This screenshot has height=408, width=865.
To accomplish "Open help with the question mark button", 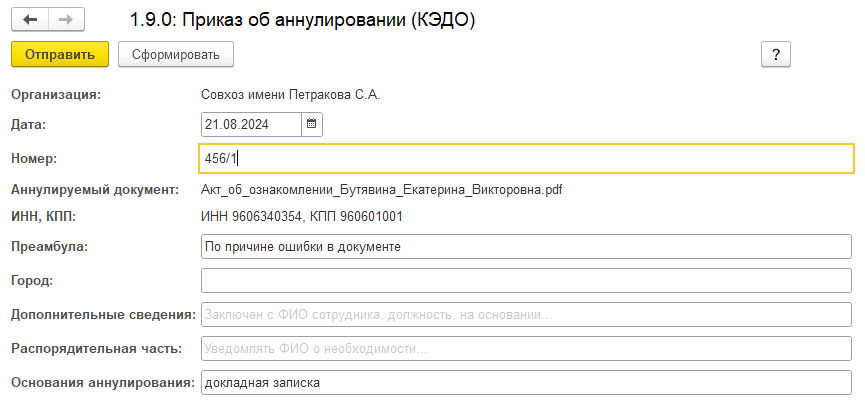I will click(776, 55).
